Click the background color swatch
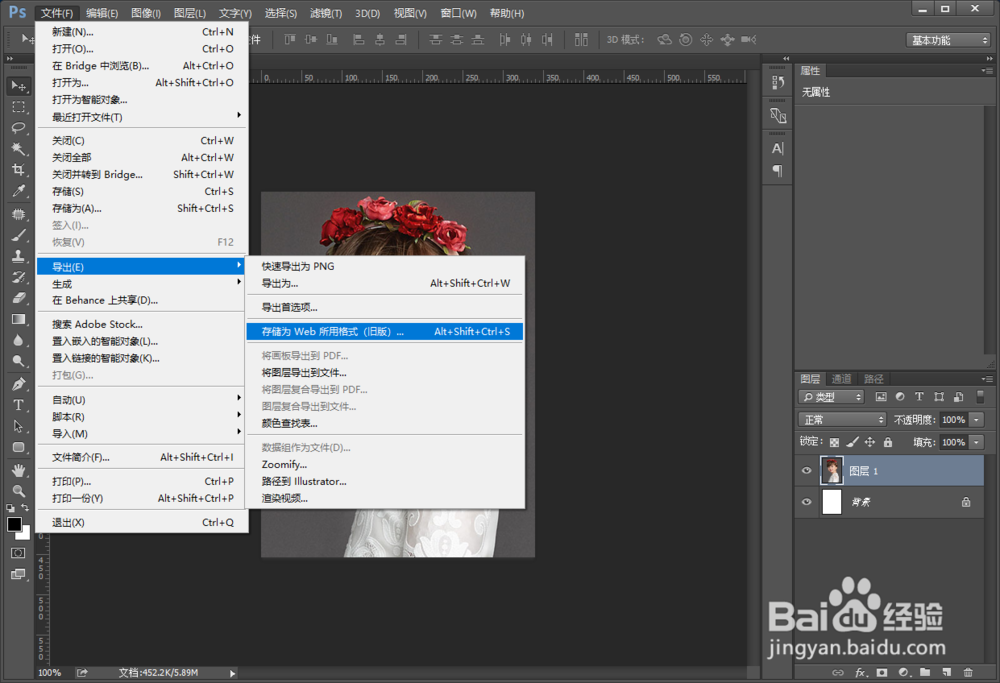 (25, 534)
